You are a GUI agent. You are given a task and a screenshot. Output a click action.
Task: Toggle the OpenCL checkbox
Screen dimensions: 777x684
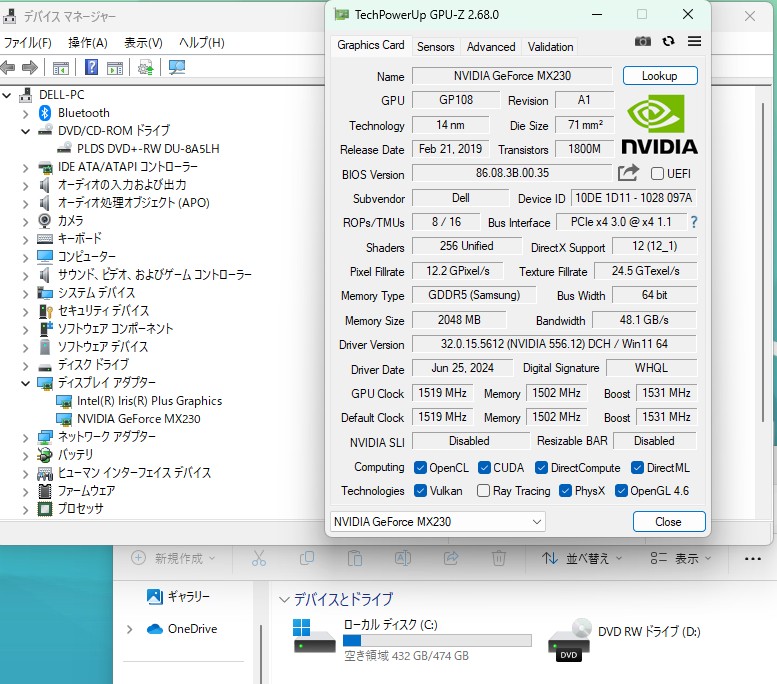coord(420,467)
